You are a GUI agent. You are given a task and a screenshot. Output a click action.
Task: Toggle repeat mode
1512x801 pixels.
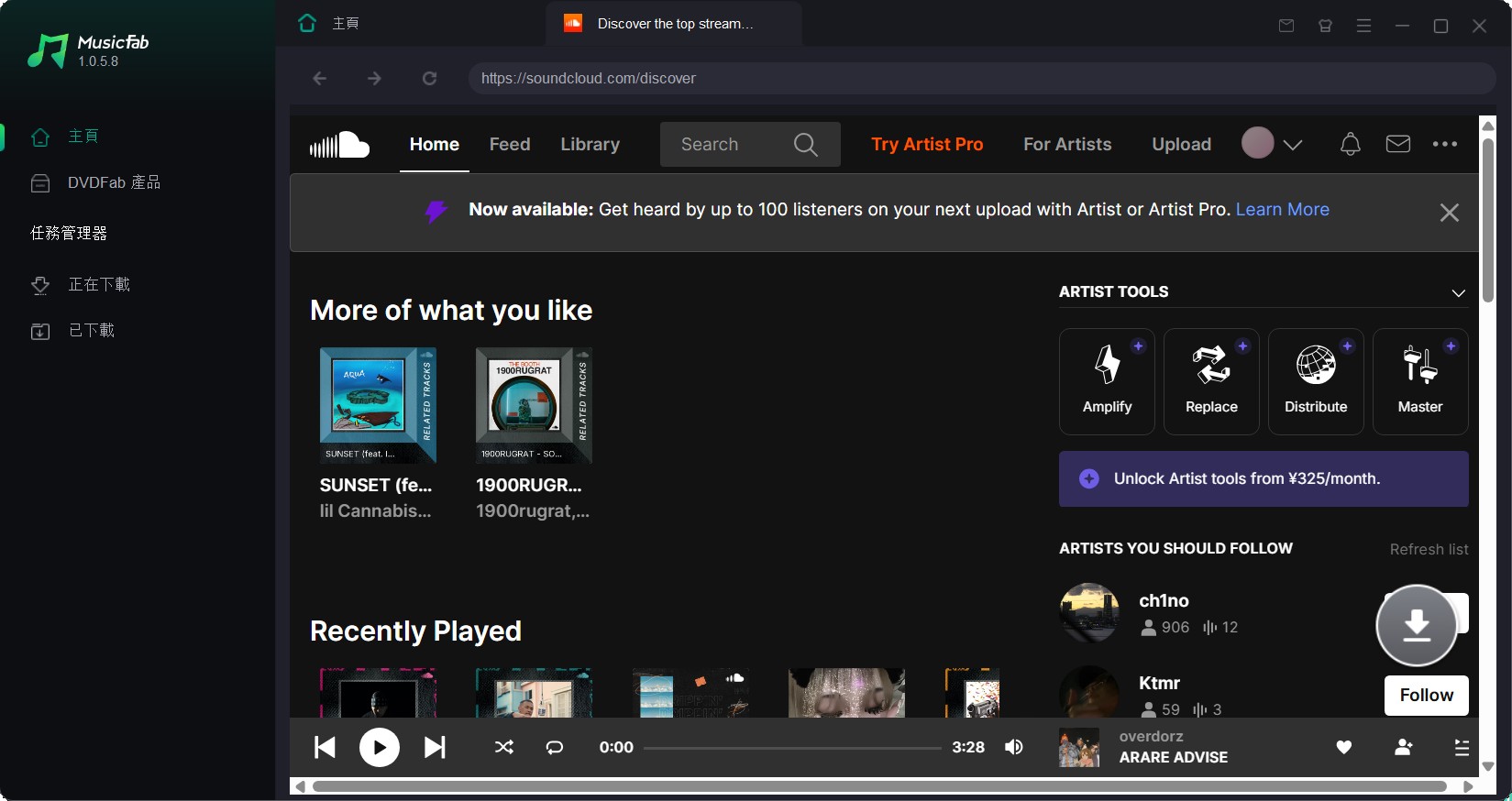(555, 747)
